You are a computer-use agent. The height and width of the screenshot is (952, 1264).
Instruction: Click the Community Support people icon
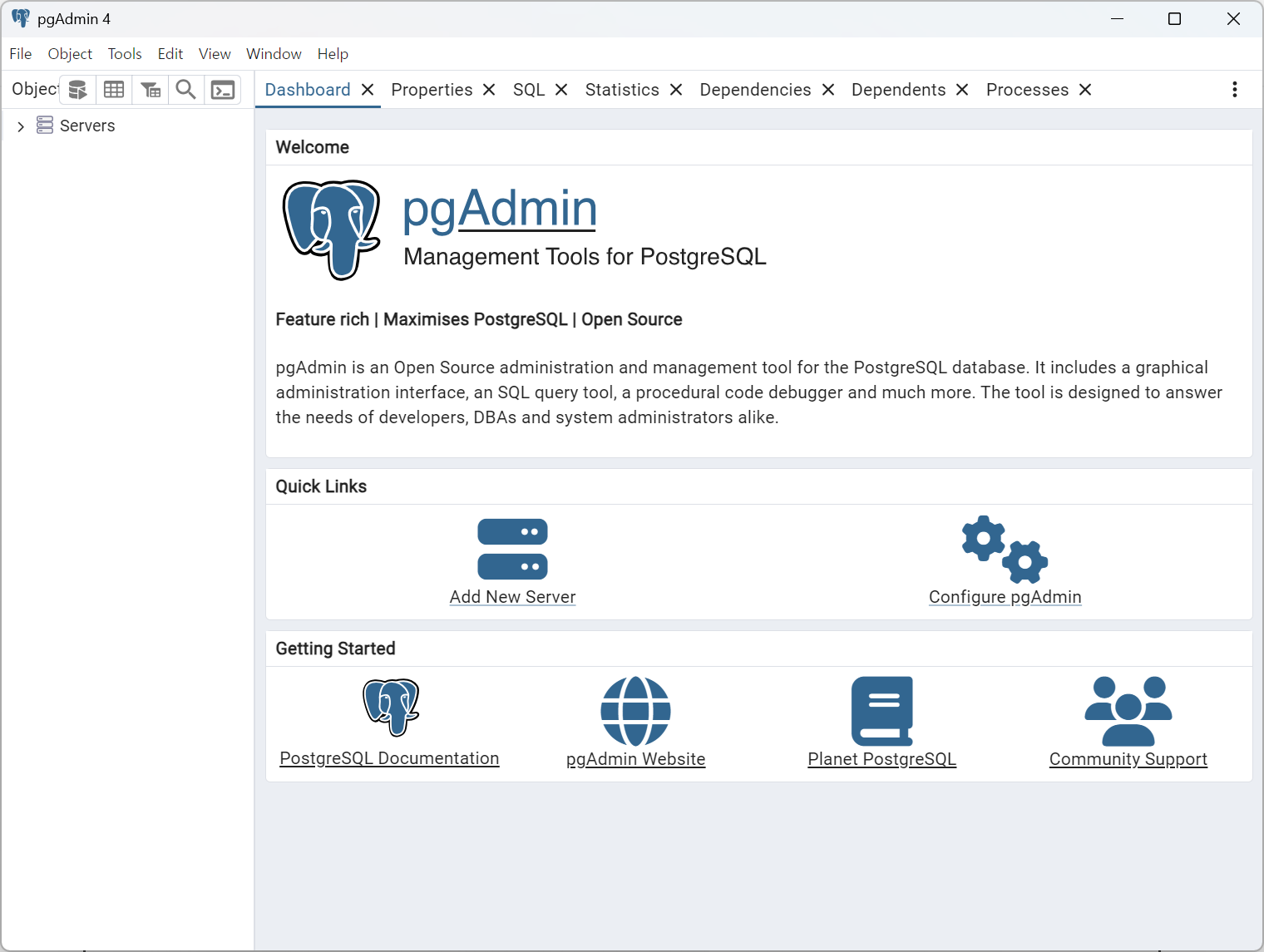[1128, 711]
